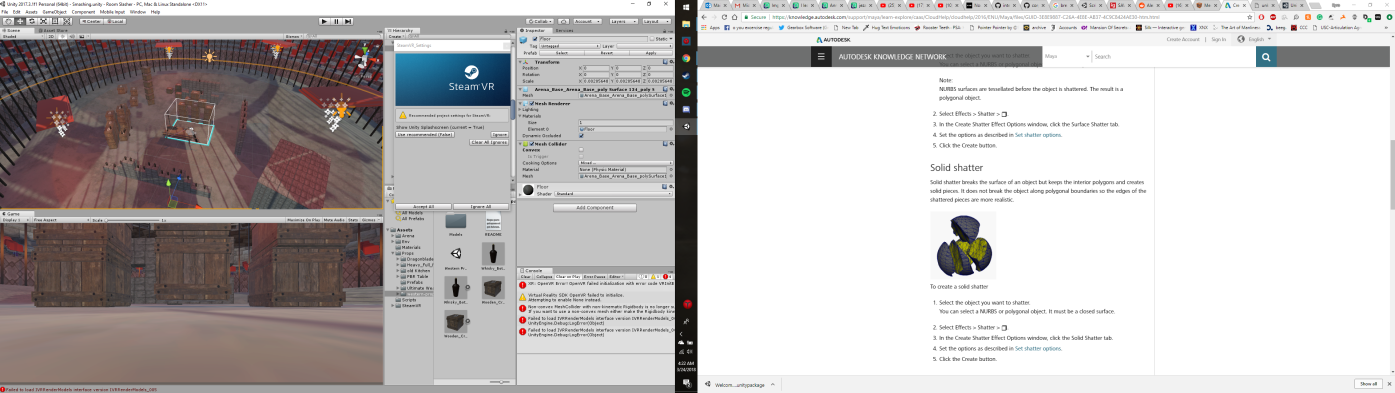Click the Autodesk search magnifier button
Viewport: 1395px width, 393px height.
[x=1266, y=57]
